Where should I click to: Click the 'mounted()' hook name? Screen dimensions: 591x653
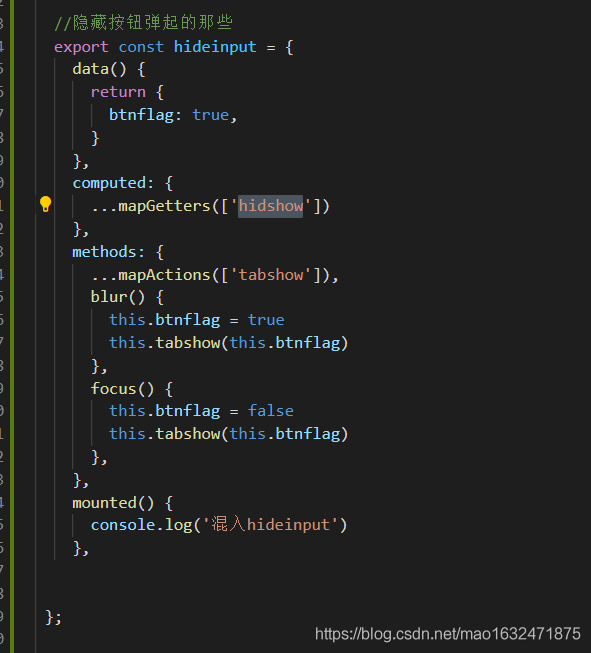[x=113, y=503]
